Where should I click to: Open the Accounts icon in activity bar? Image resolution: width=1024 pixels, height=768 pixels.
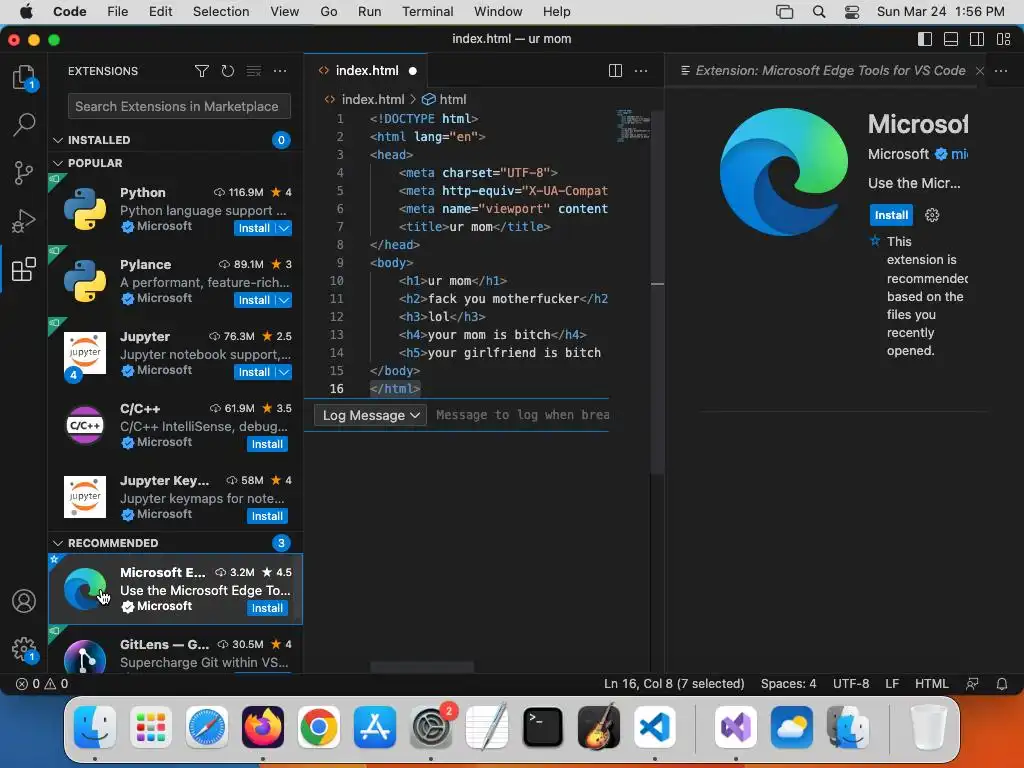pyautogui.click(x=24, y=601)
